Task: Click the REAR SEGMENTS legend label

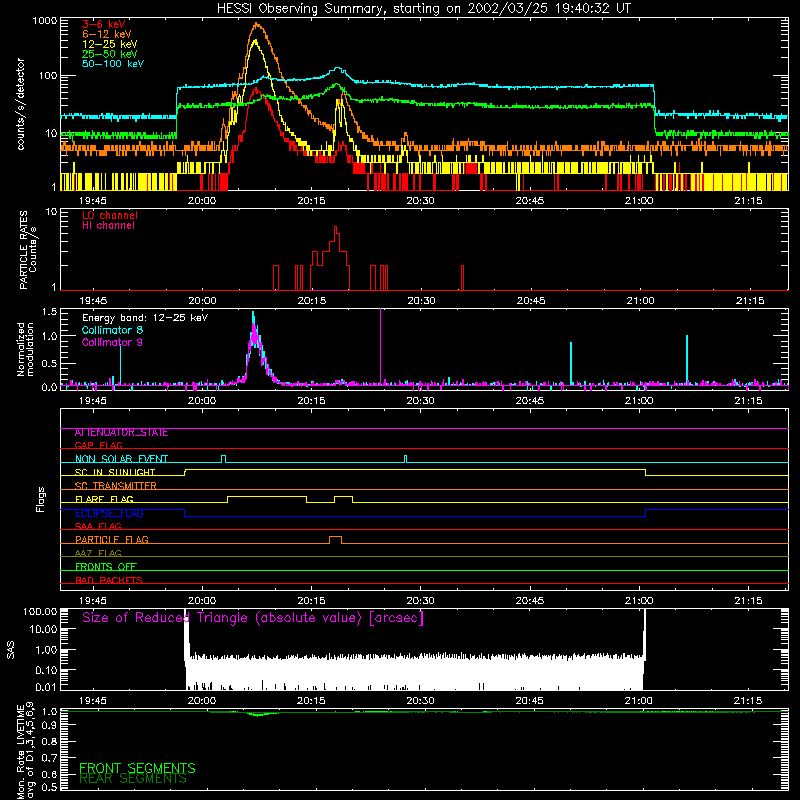Action: [133, 779]
